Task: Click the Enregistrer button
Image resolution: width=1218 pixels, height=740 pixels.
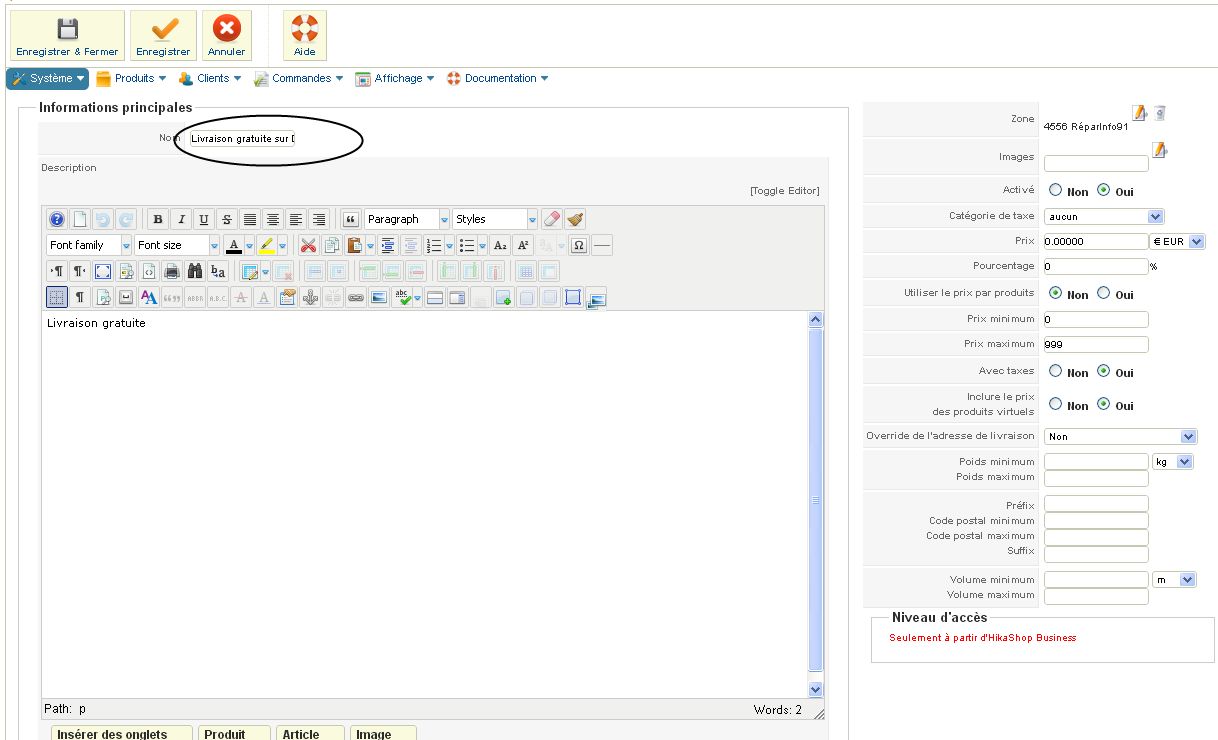Action: point(163,36)
